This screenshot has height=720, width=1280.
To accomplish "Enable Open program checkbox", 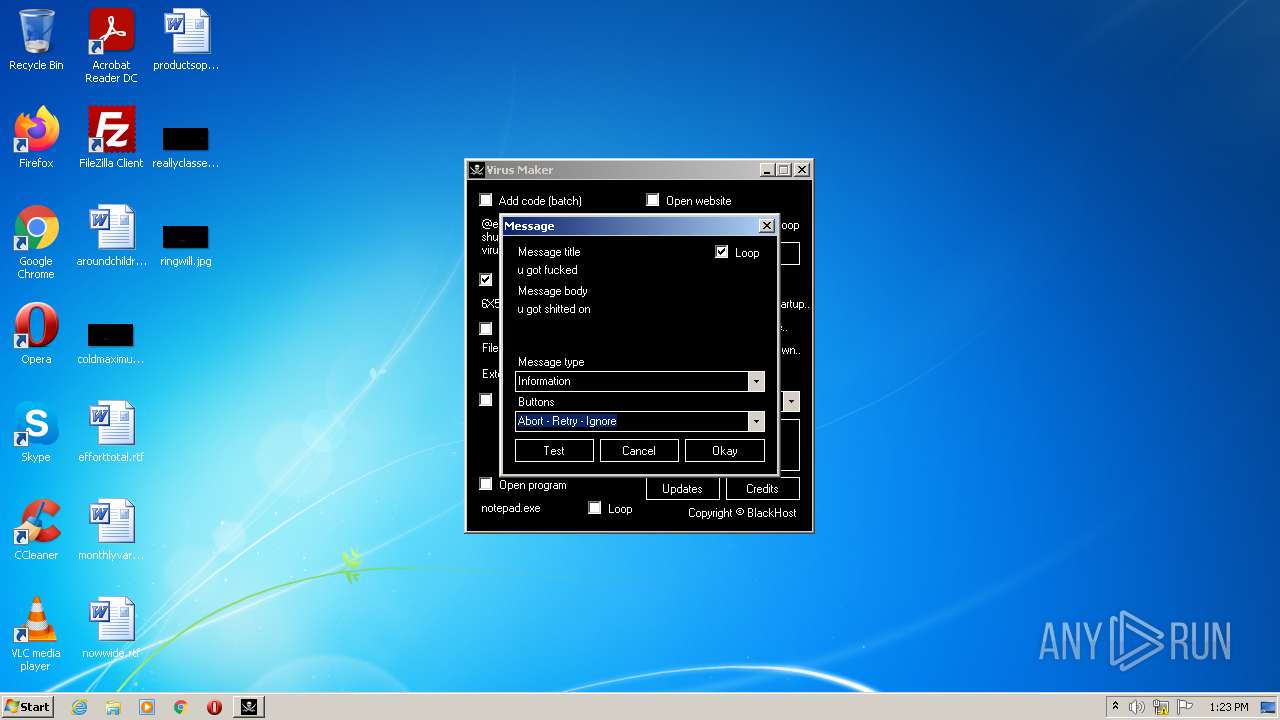I will point(486,484).
